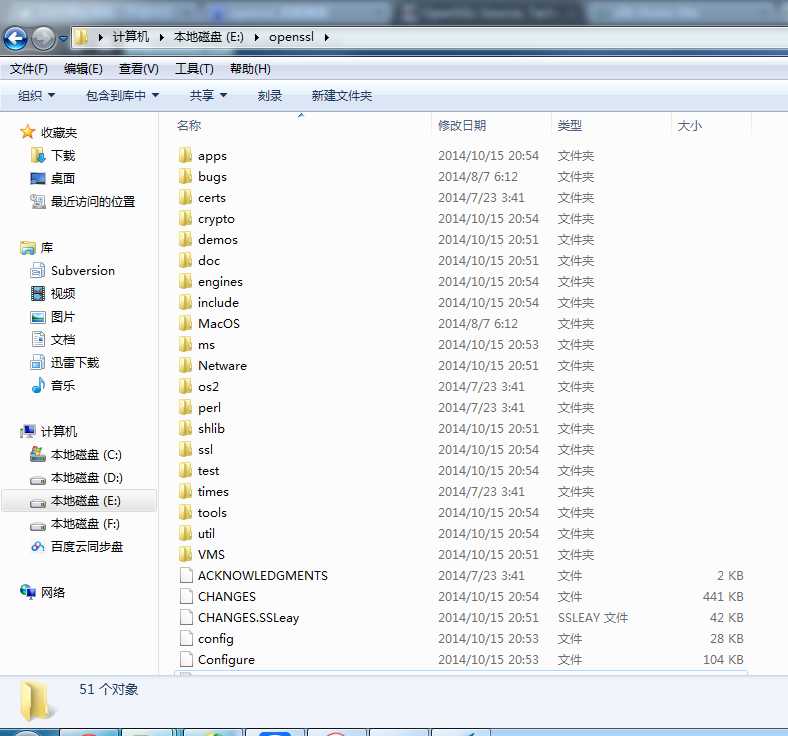Viewport: 788px width, 736px height.
Task: Select the demos folder
Action: pos(209,240)
